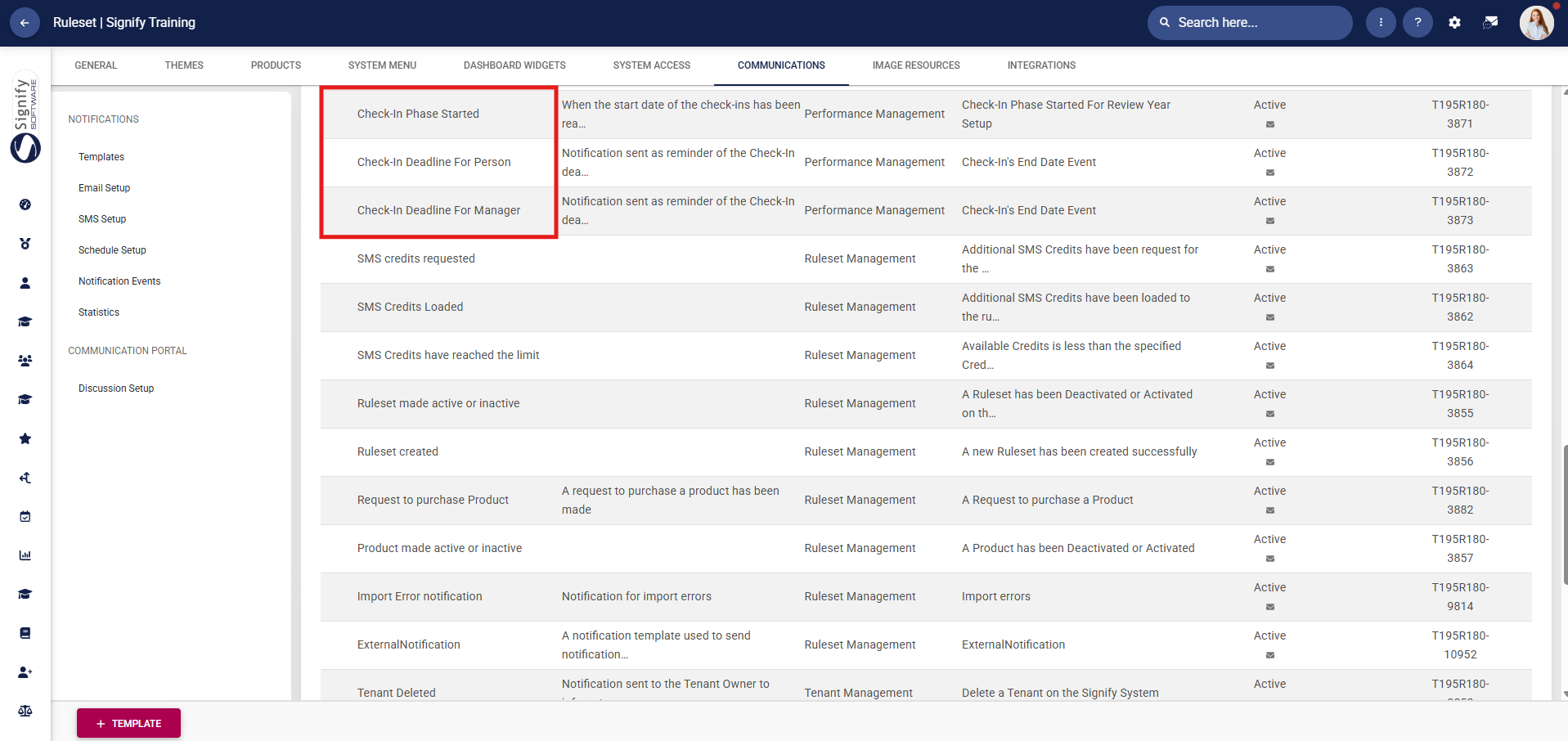Switch to the IMAGE RESOURCES tab
Viewport: 1568px width, 741px height.
pos(915,65)
